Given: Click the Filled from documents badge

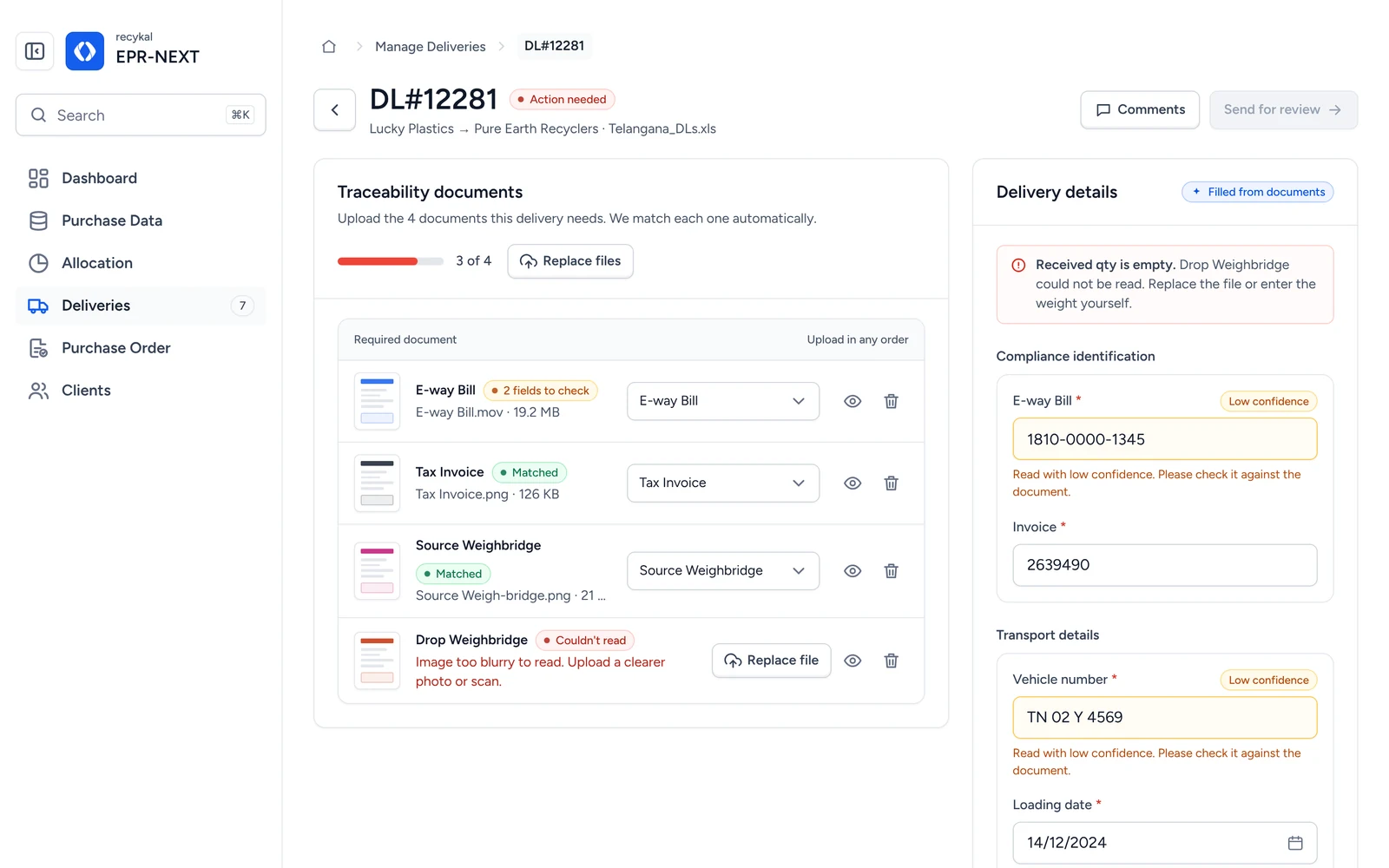Looking at the screenshot, I should 1258,192.
